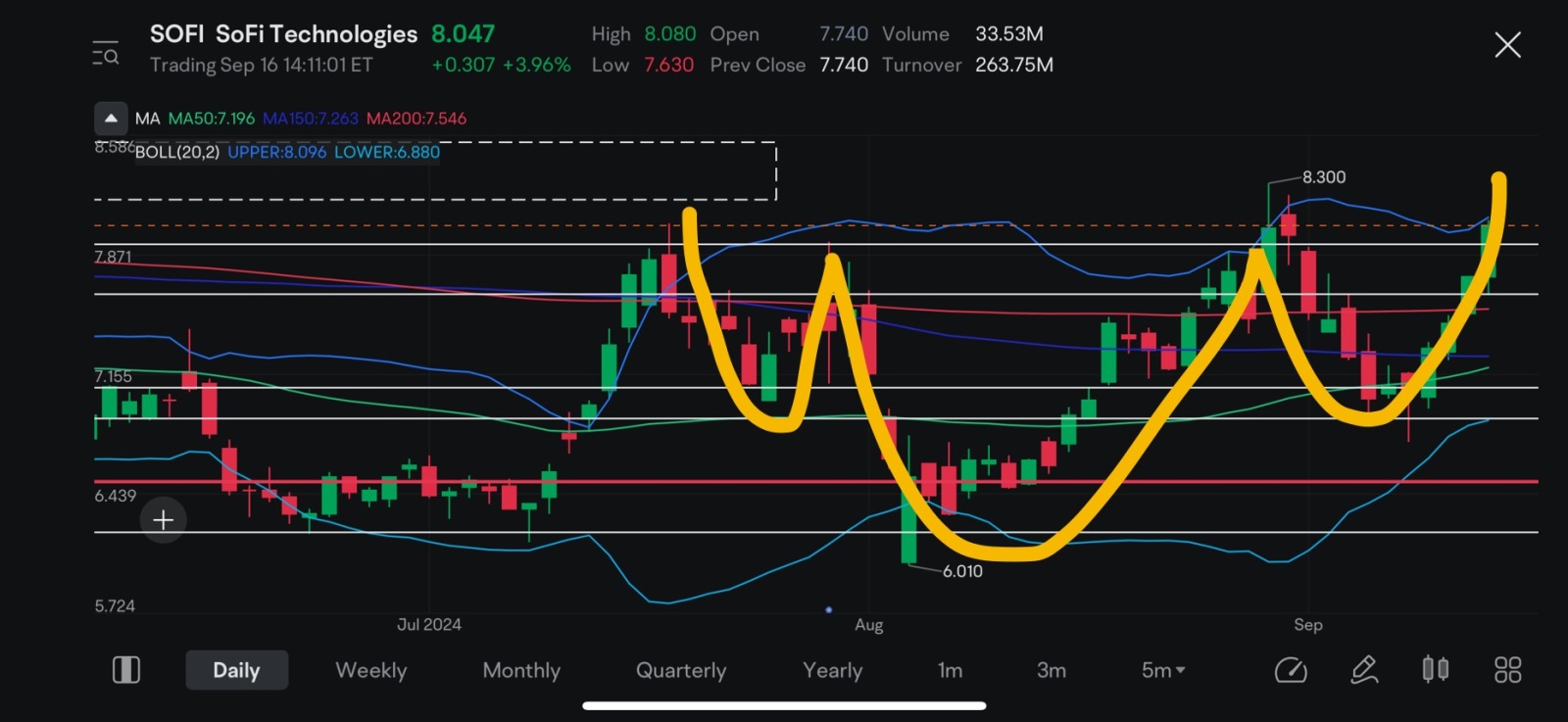Toggle the split panel layout icon
Viewport: 1568px width, 722px height.
click(126, 670)
